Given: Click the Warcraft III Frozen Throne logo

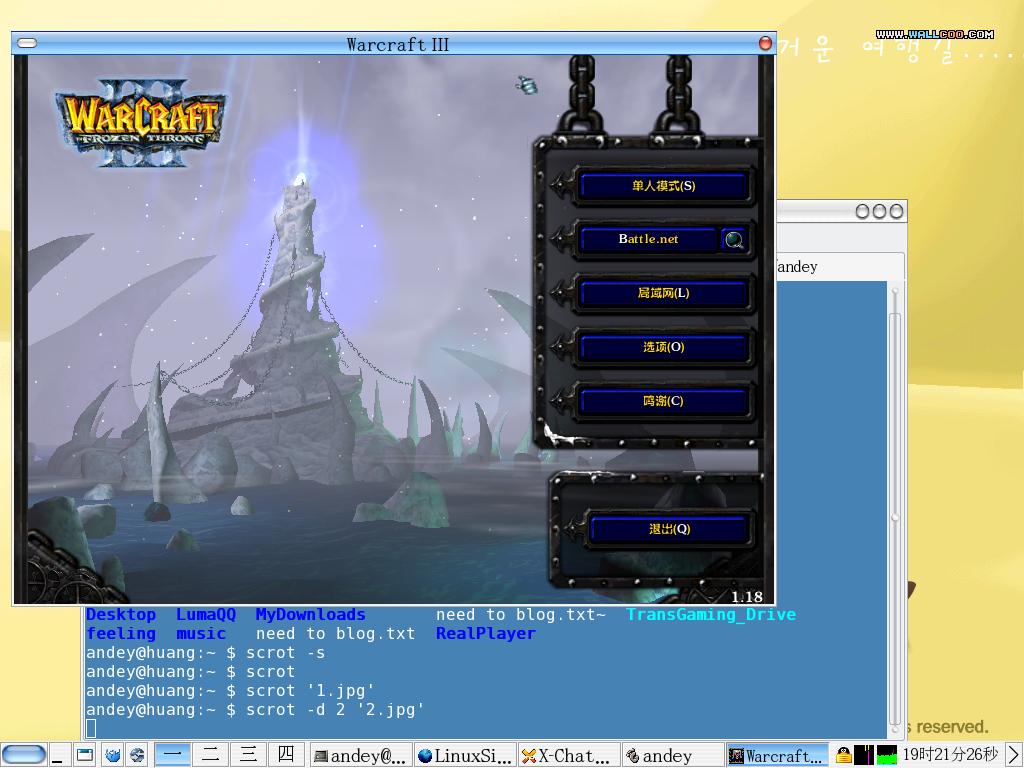Looking at the screenshot, I should [x=141, y=123].
